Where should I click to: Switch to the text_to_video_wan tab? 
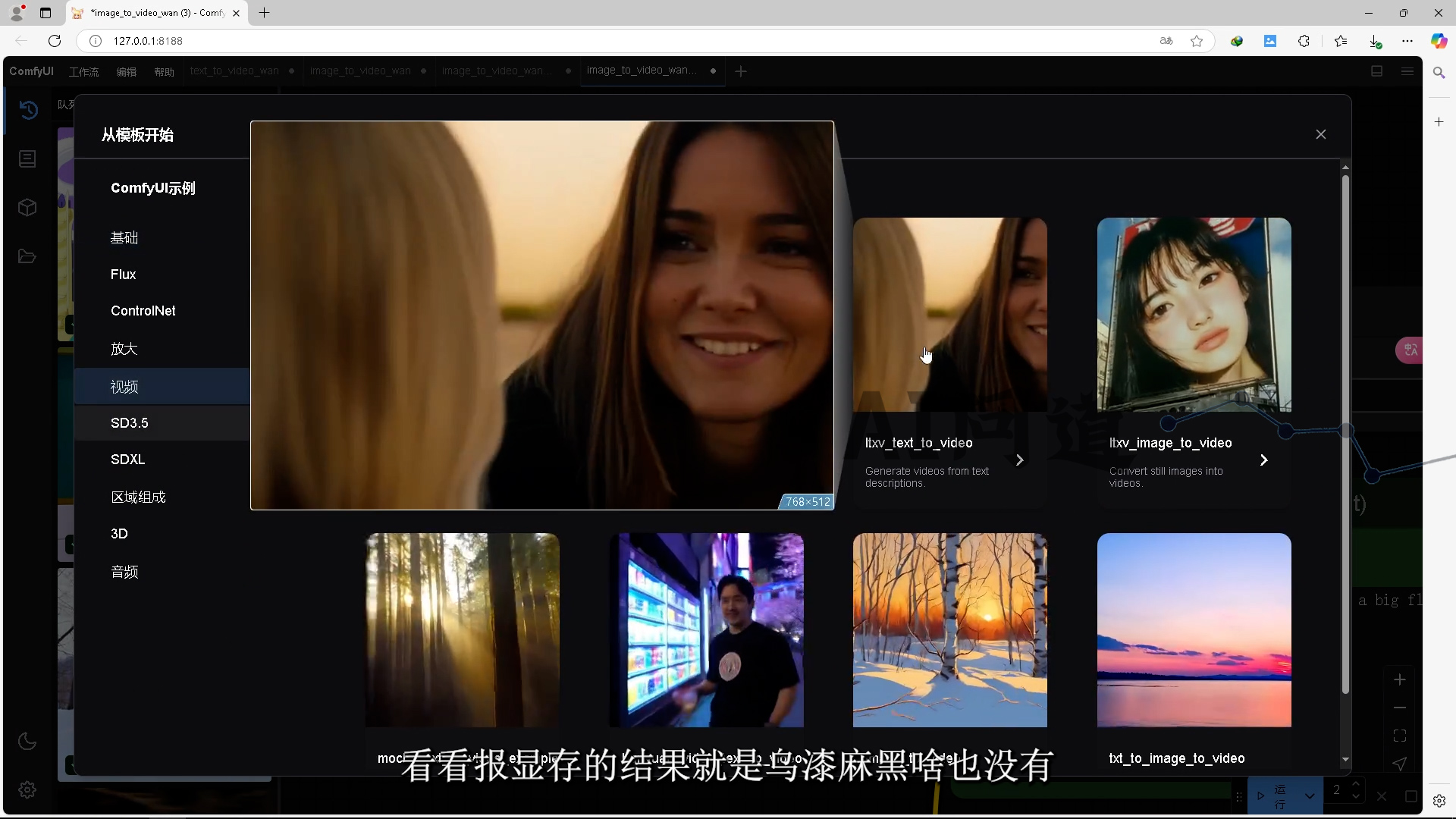coord(234,71)
